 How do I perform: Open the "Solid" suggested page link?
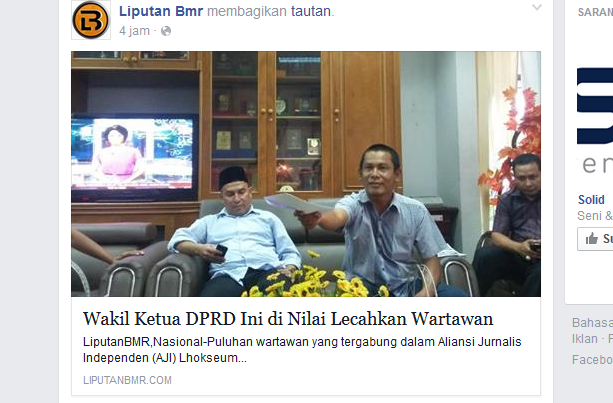pos(591,200)
